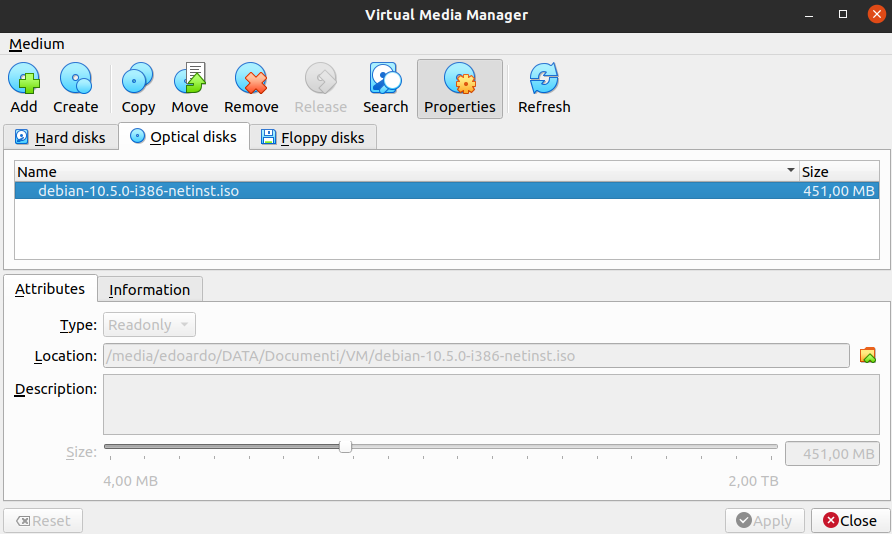Click the Close button at bottom
The width and height of the screenshot is (892, 534).
(850, 520)
